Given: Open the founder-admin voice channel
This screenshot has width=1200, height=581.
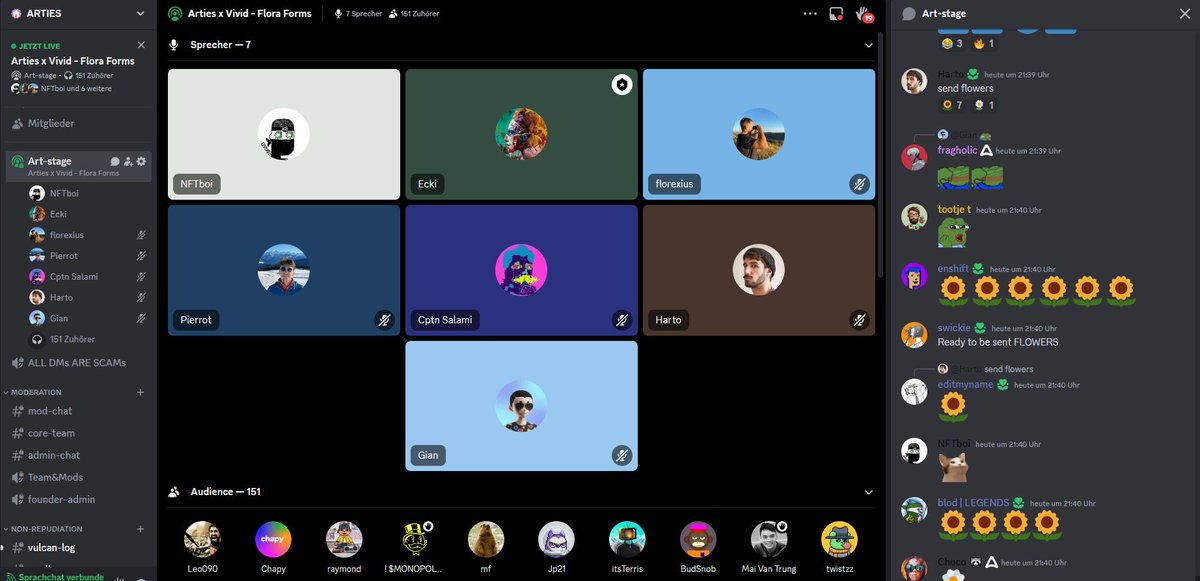Looking at the screenshot, I should pos(78,499).
